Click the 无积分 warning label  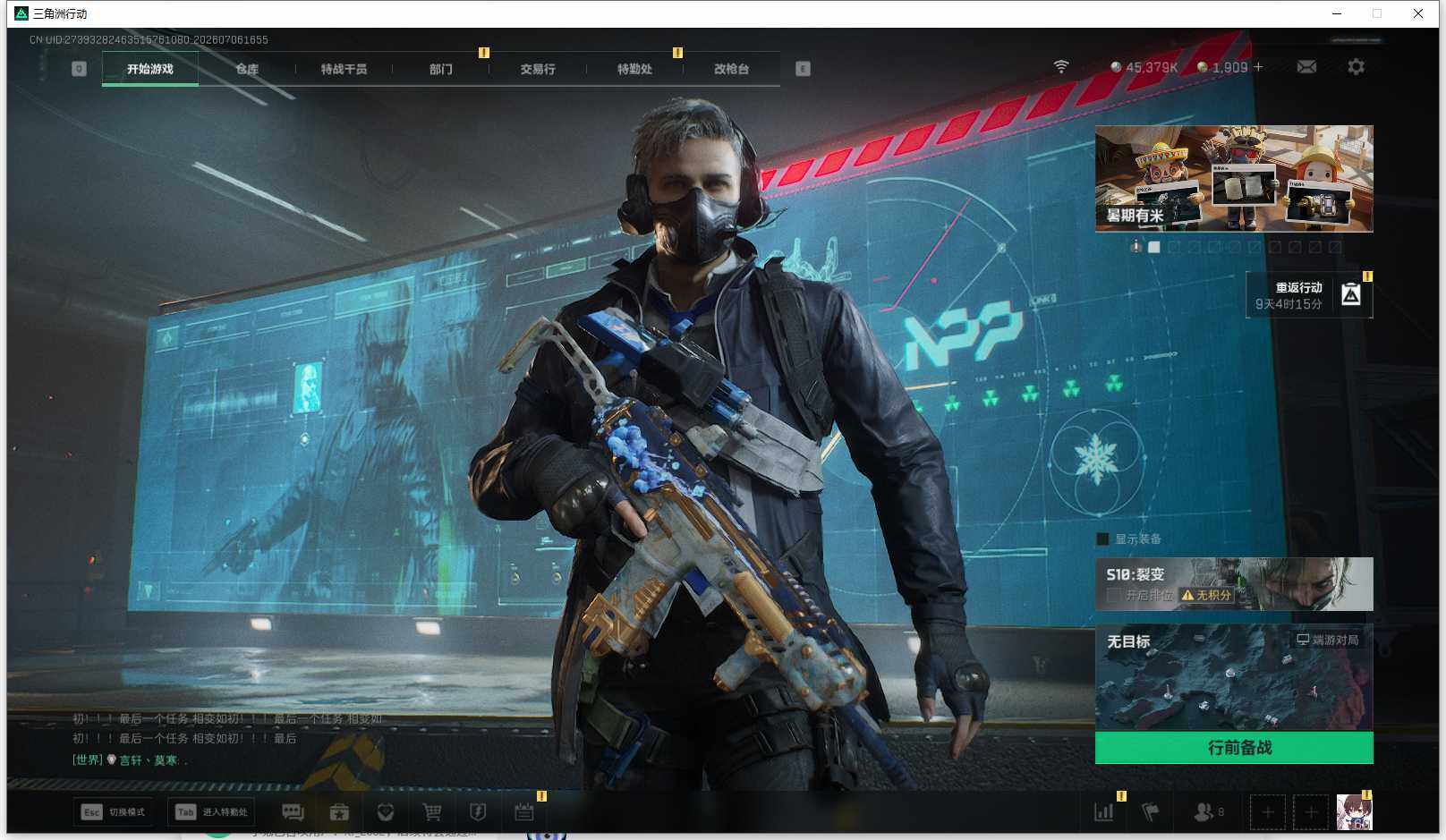click(1206, 595)
